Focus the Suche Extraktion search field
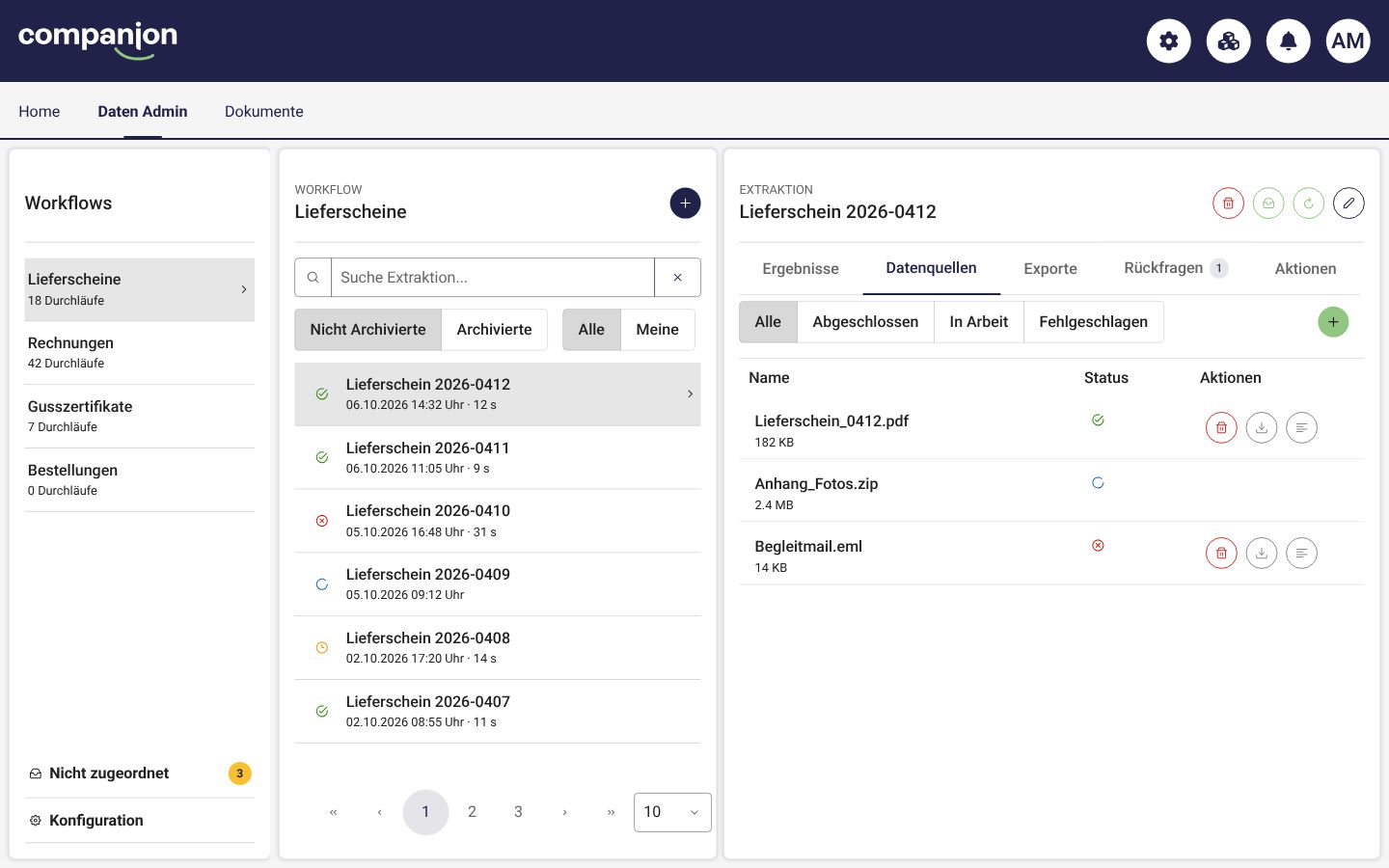The height and width of the screenshot is (868, 1389). (x=493, y=278)
